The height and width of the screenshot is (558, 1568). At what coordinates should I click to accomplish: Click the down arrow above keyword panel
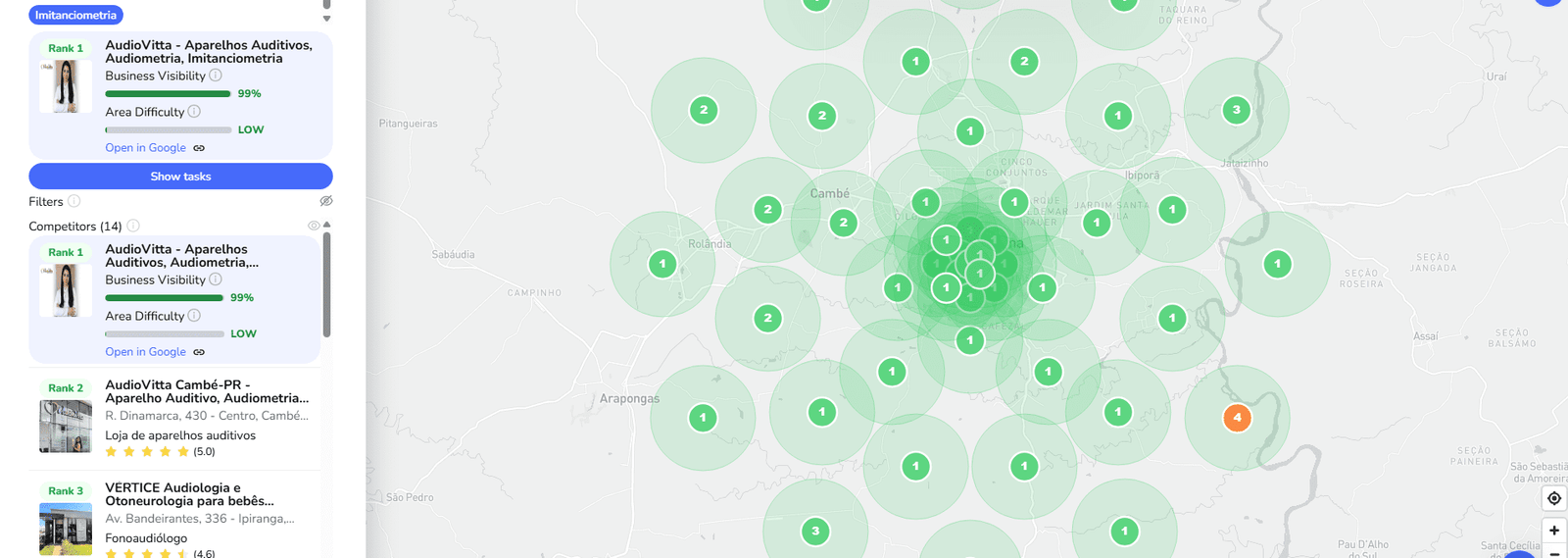pos(326,19)
